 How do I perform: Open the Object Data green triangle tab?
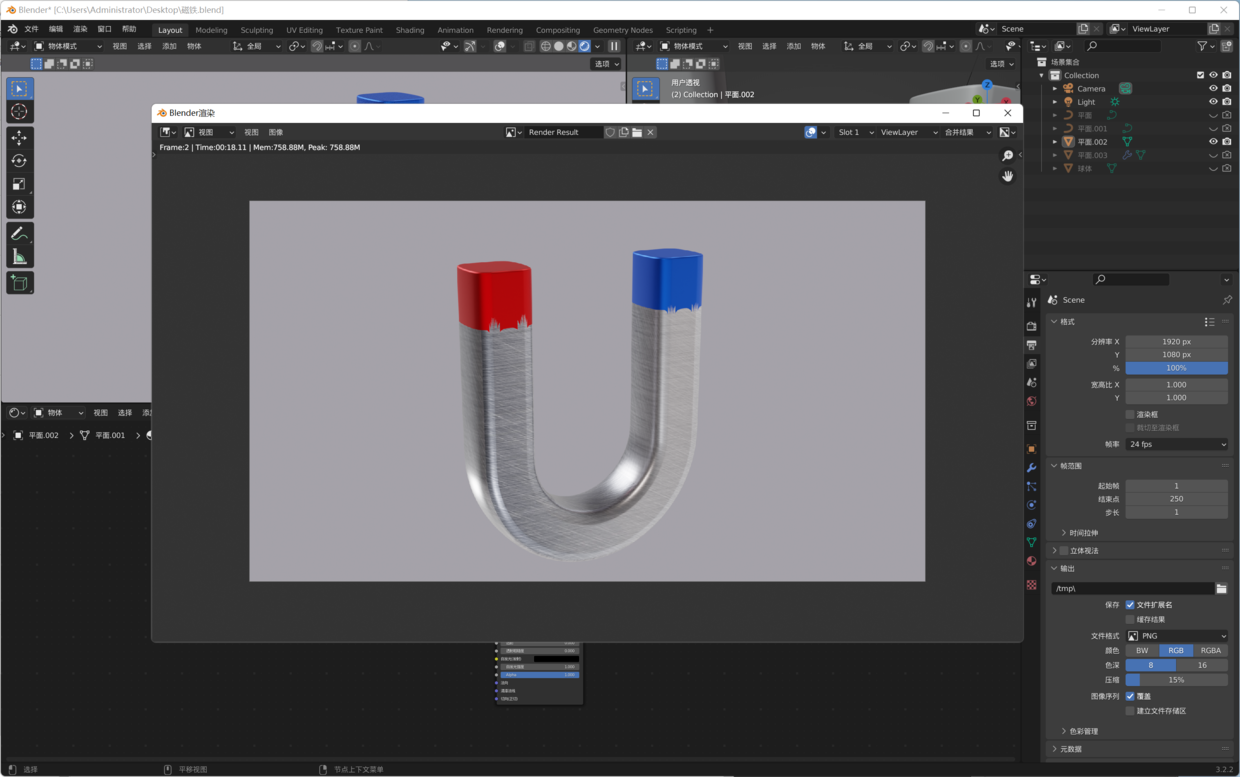tap(1031, 542)
